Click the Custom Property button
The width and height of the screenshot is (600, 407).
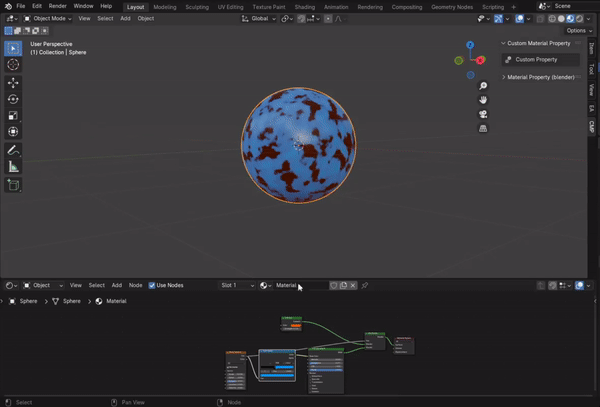point(541,60)
